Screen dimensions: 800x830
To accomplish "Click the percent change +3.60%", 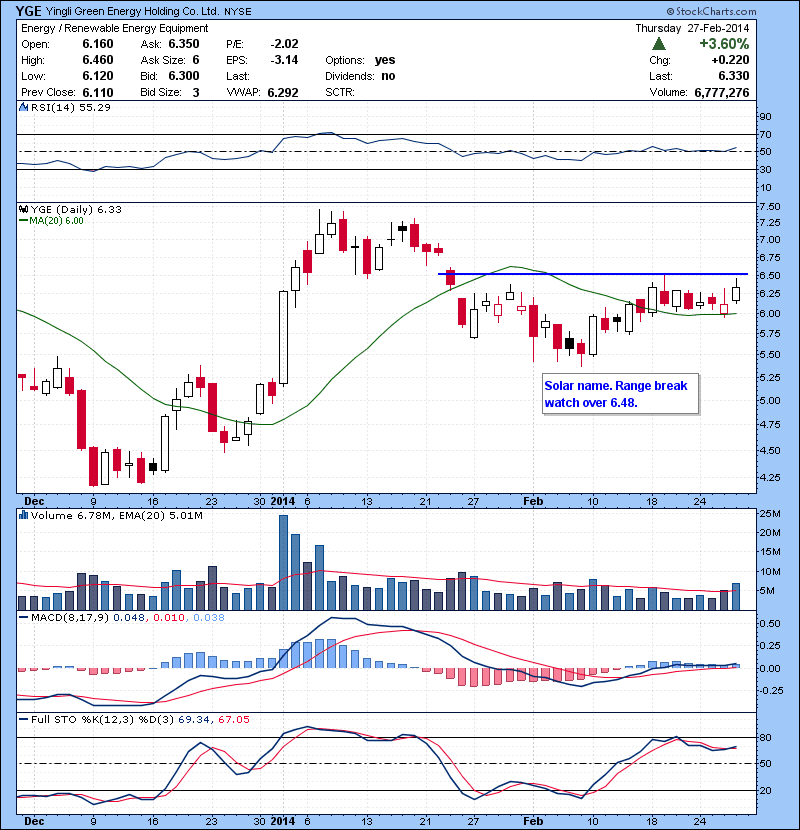I will [x=724, y=43].
